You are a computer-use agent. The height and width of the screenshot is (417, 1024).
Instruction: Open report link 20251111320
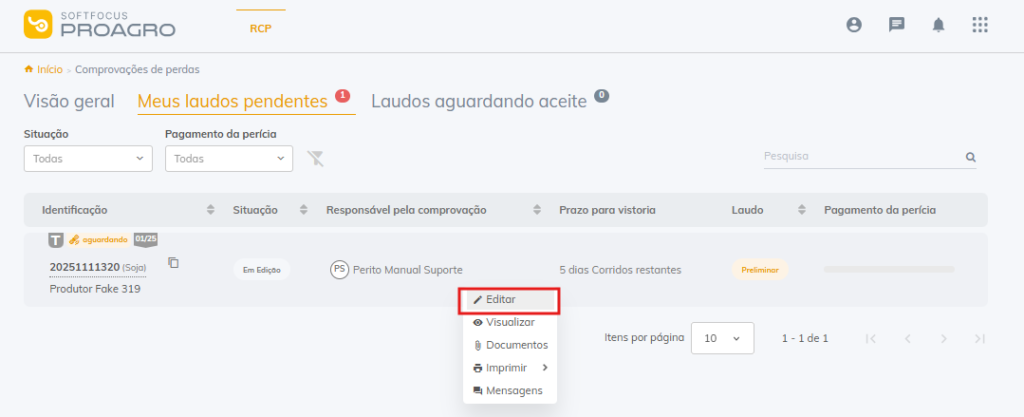pos(84,268)
